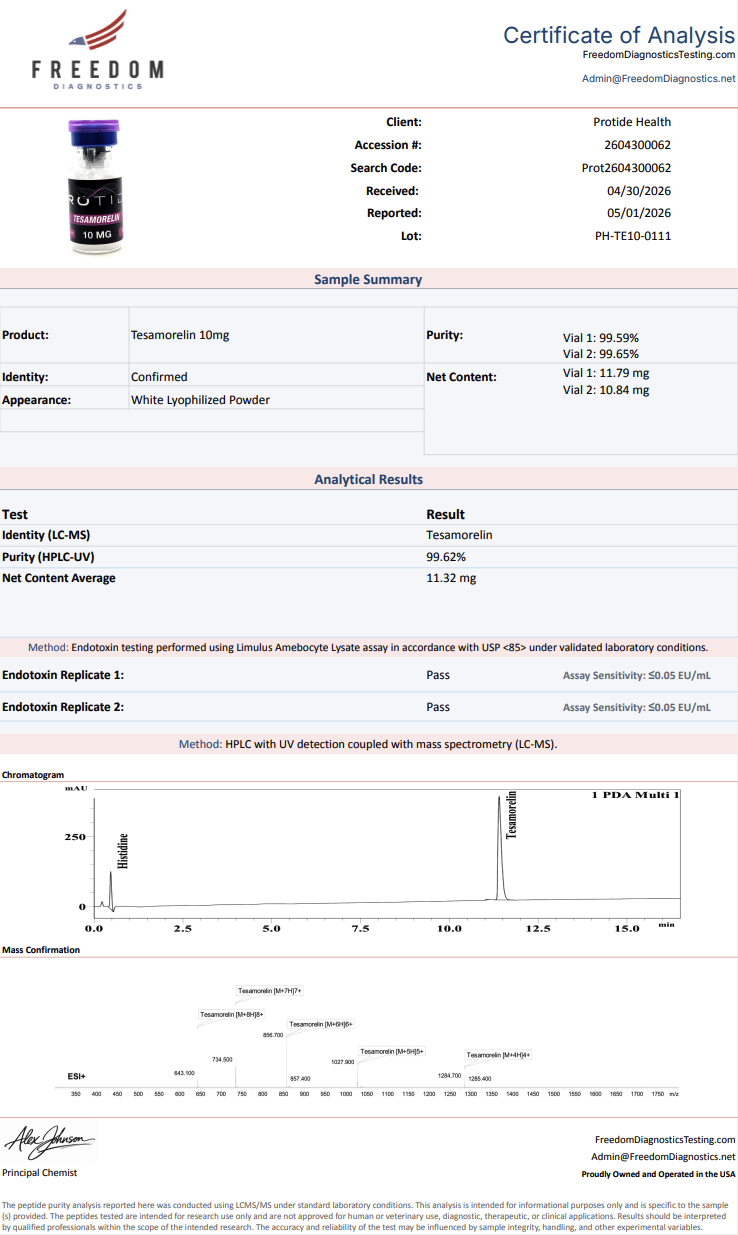Click the Sample Summary section heading
This screenshot has height=1235, width=738.
click(368, 280)
